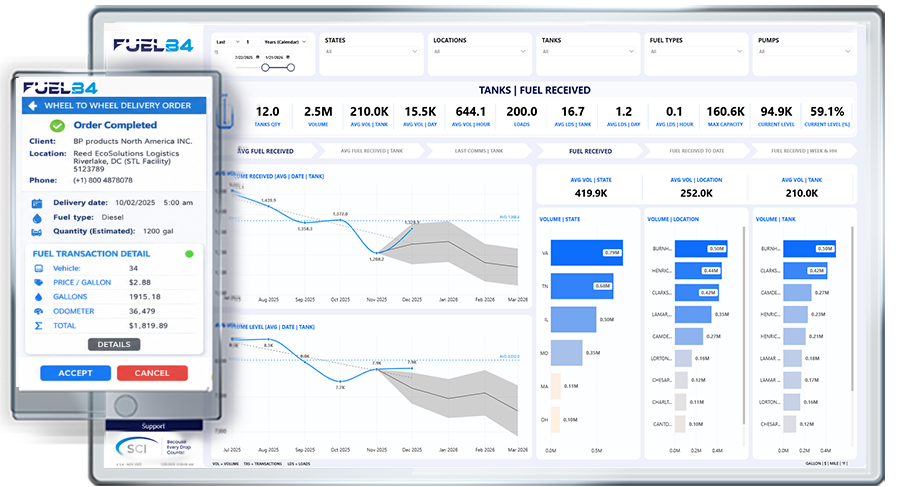Click the round home button on the phone
Image resolution: width=900 pixels, height=487 pixels.
[125, 407]
